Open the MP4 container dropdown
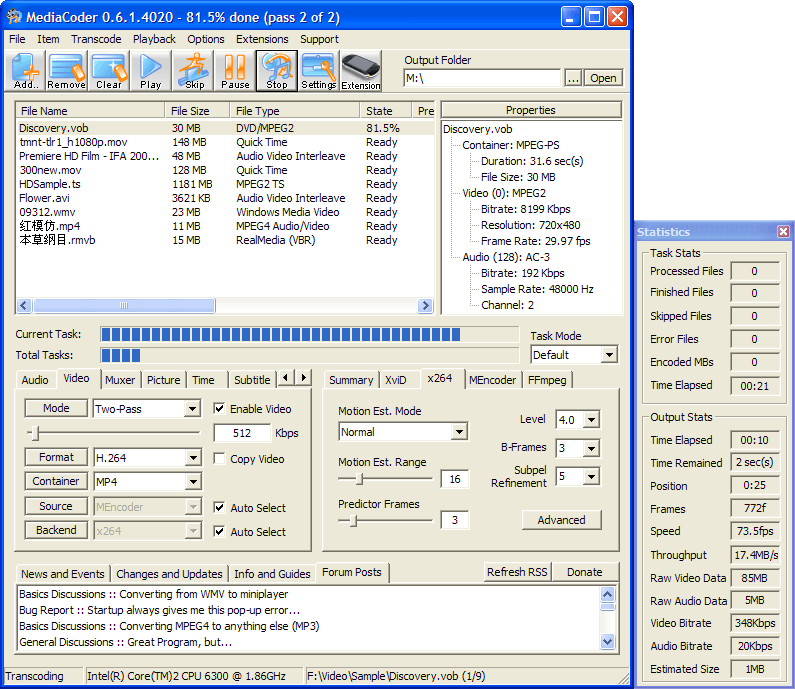The image size is (795, 689). coord(193,482)
